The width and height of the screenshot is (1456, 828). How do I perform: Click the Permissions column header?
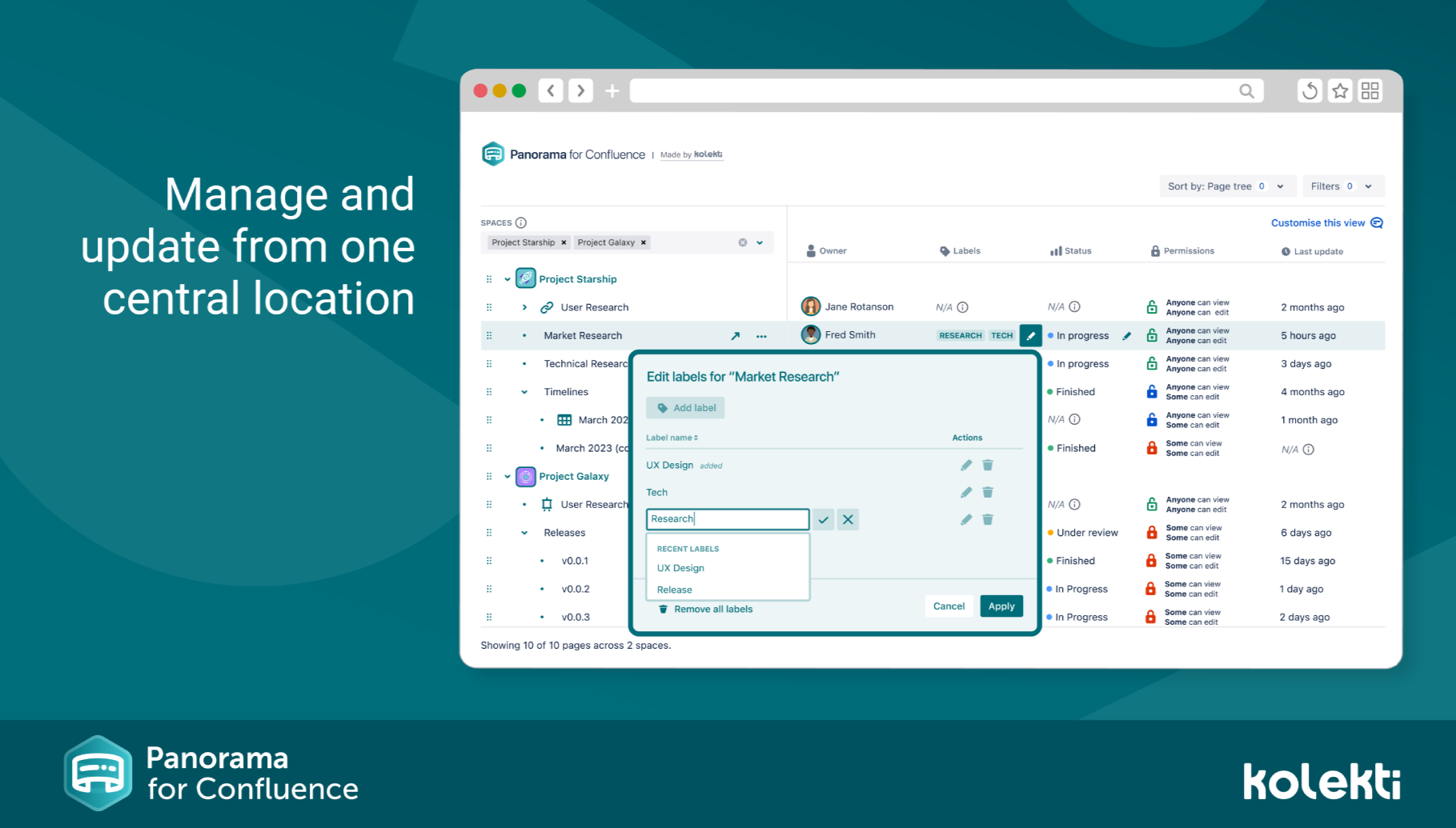click(x=1182, y=250)
